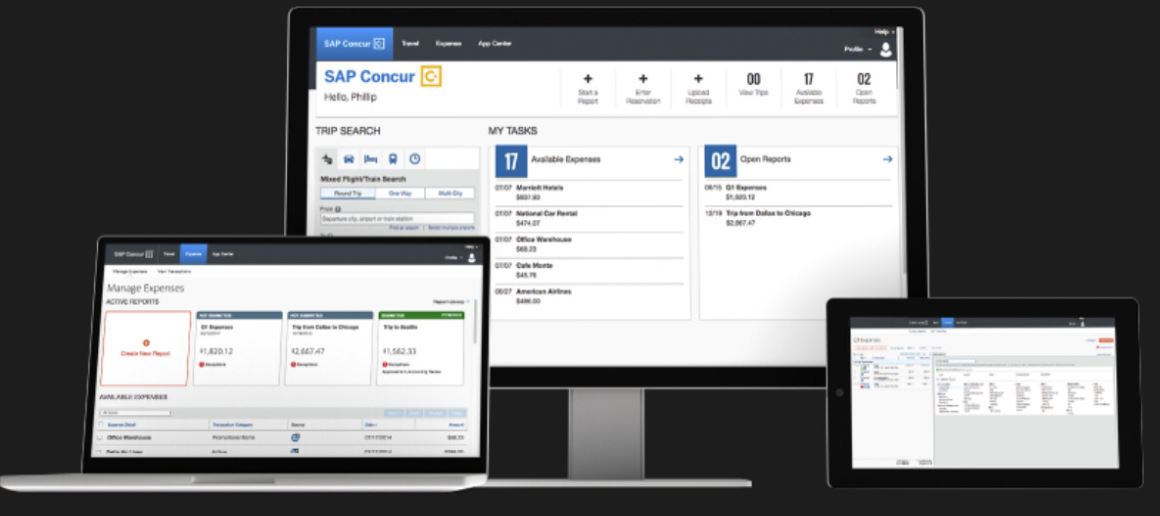Open the Profile dropdown on the monitor

point(855,49)
